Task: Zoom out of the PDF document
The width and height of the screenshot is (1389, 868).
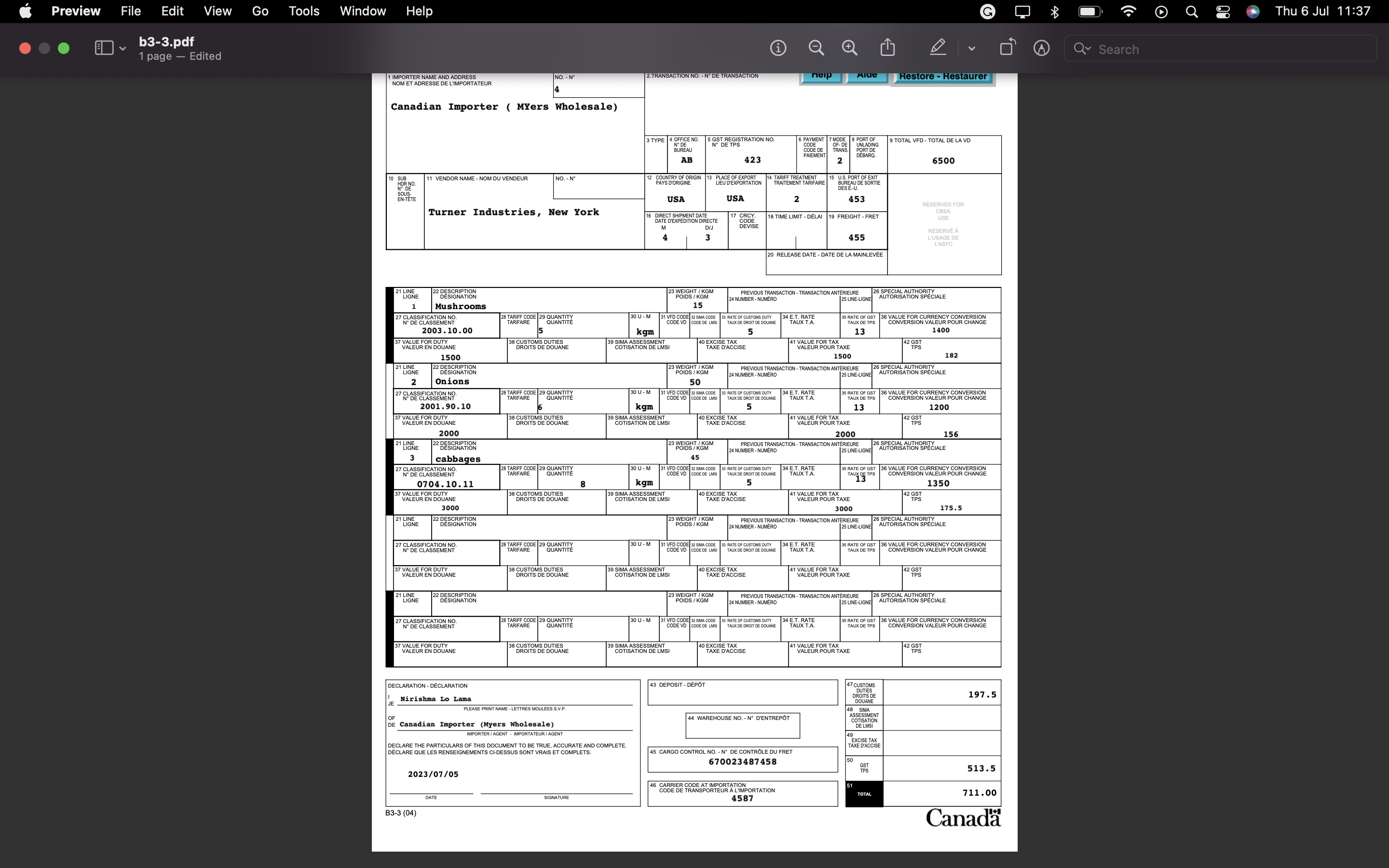Action: point(816,48)
